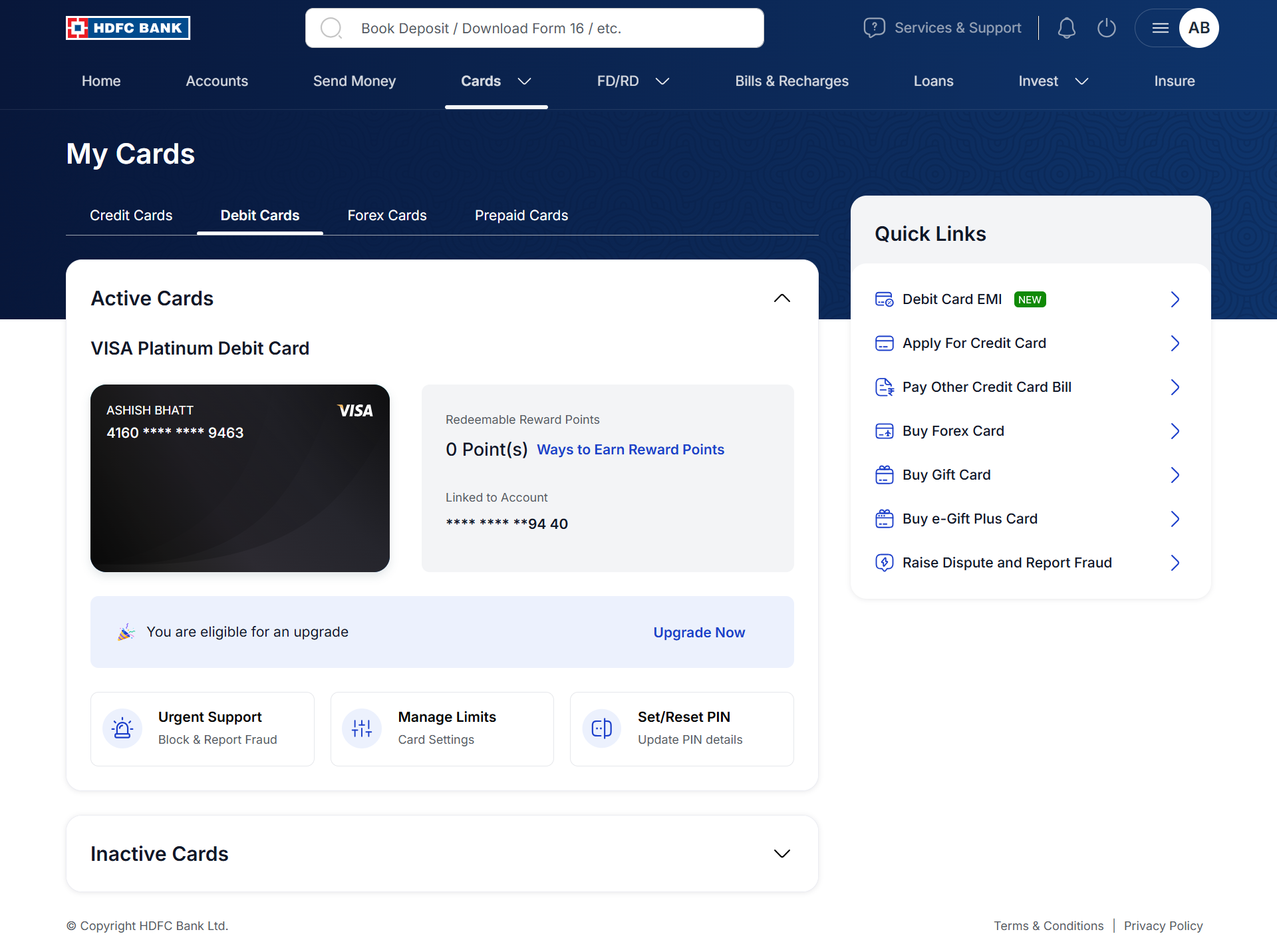Click the ASHISH BHATT cardholder name

coord(150,410)
